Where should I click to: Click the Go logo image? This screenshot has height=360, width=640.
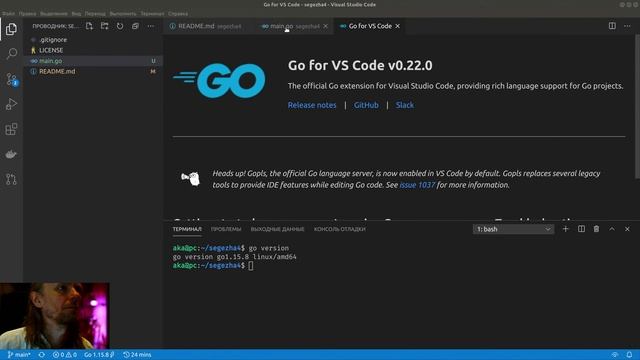tap(220, 80)
